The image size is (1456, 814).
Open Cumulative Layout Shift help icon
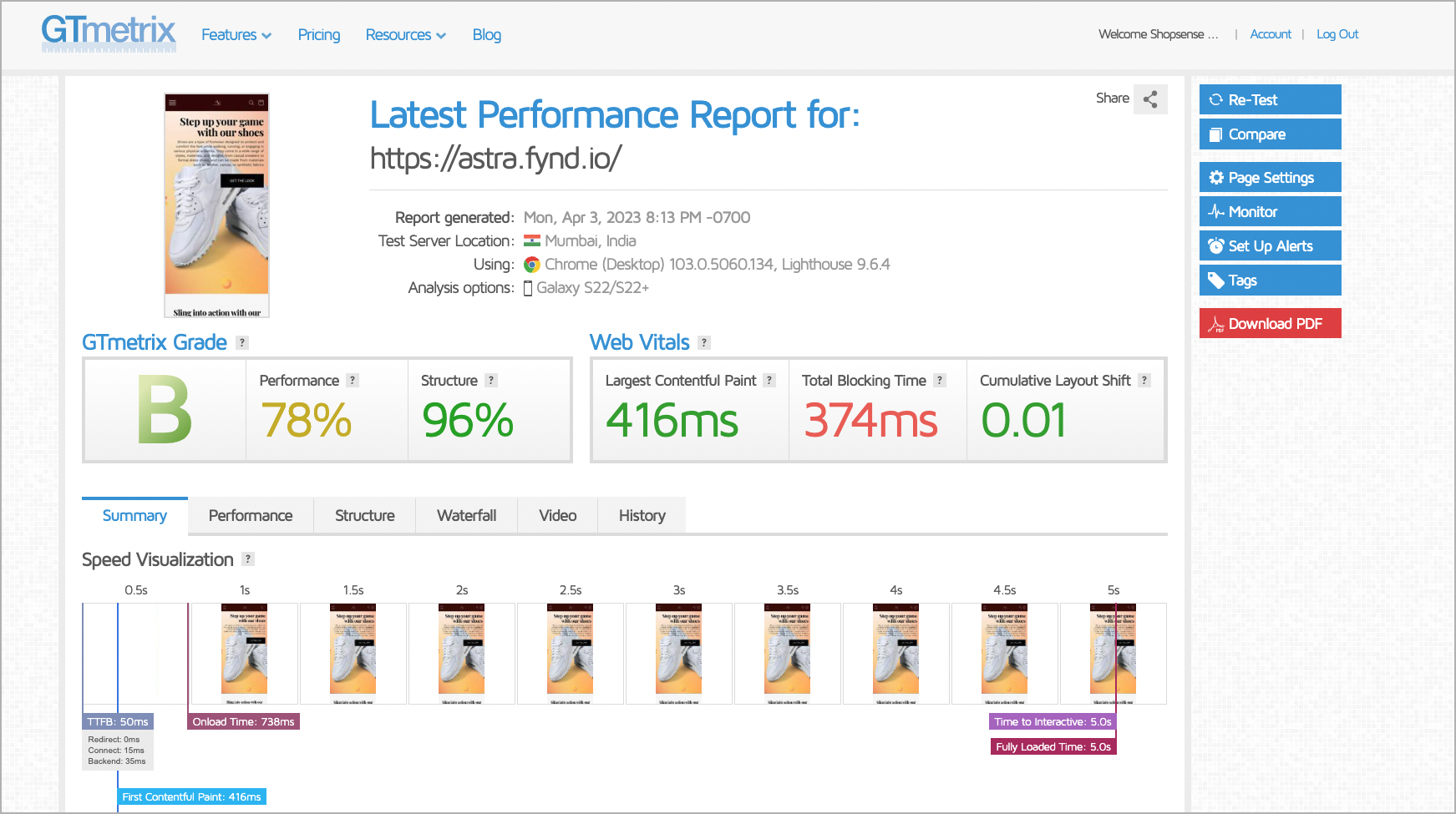[1144, 380]
